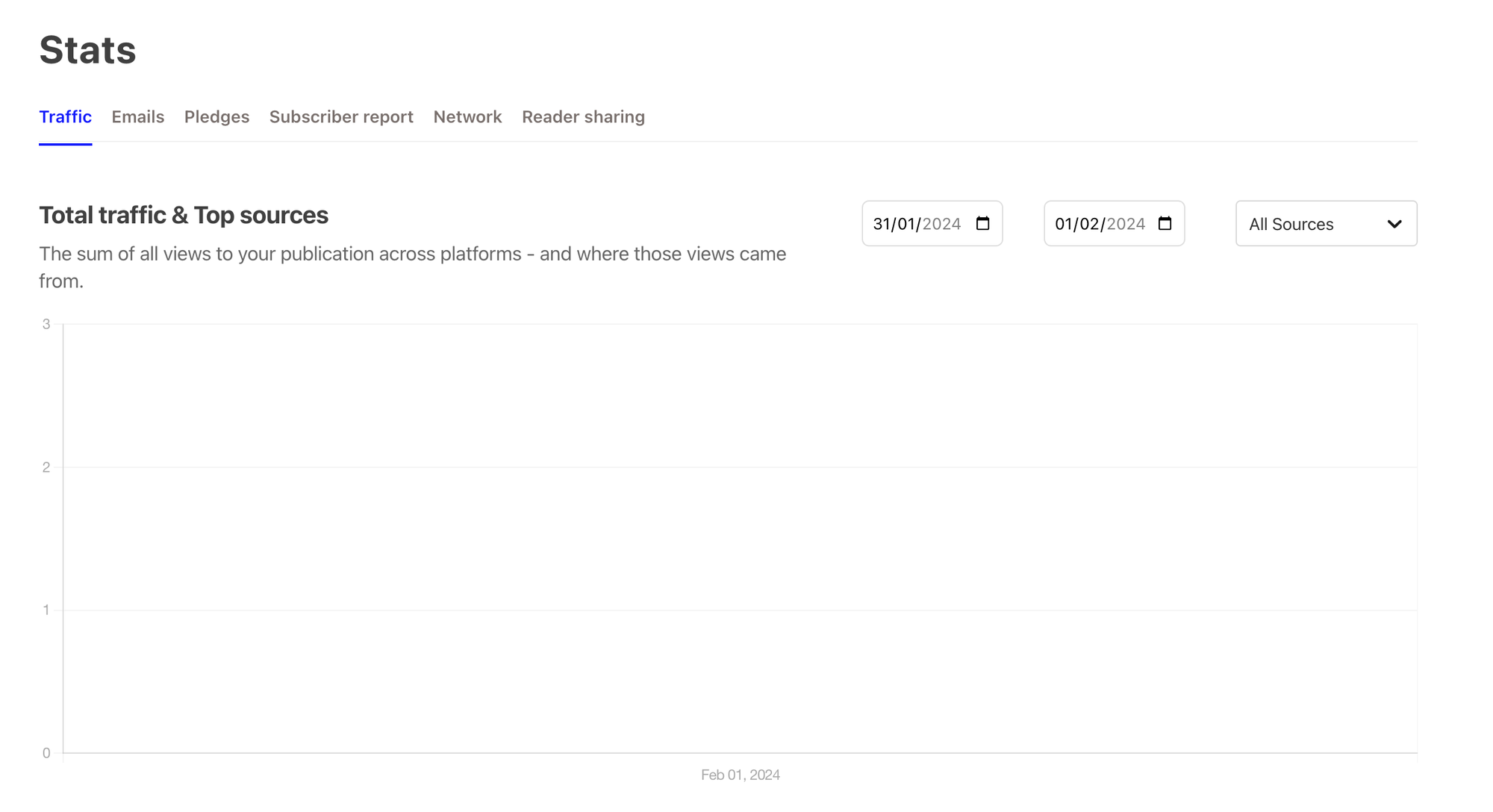Click the 'Feb 01, 2024' axis label
This screenshot has height=812, width=1493.
pos(740,775)
